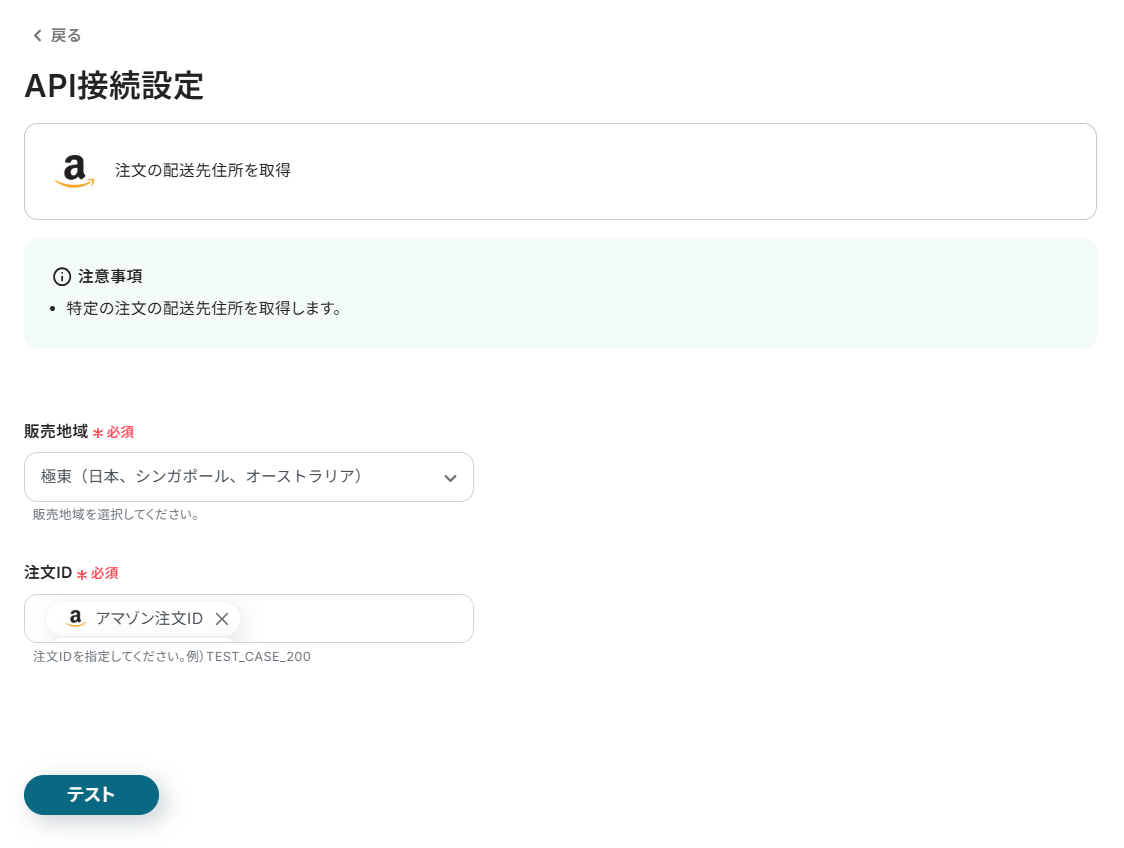Click the Amazon icon in the アマゾン注文ID chip
1124x848 pixels.
(75, 619)
